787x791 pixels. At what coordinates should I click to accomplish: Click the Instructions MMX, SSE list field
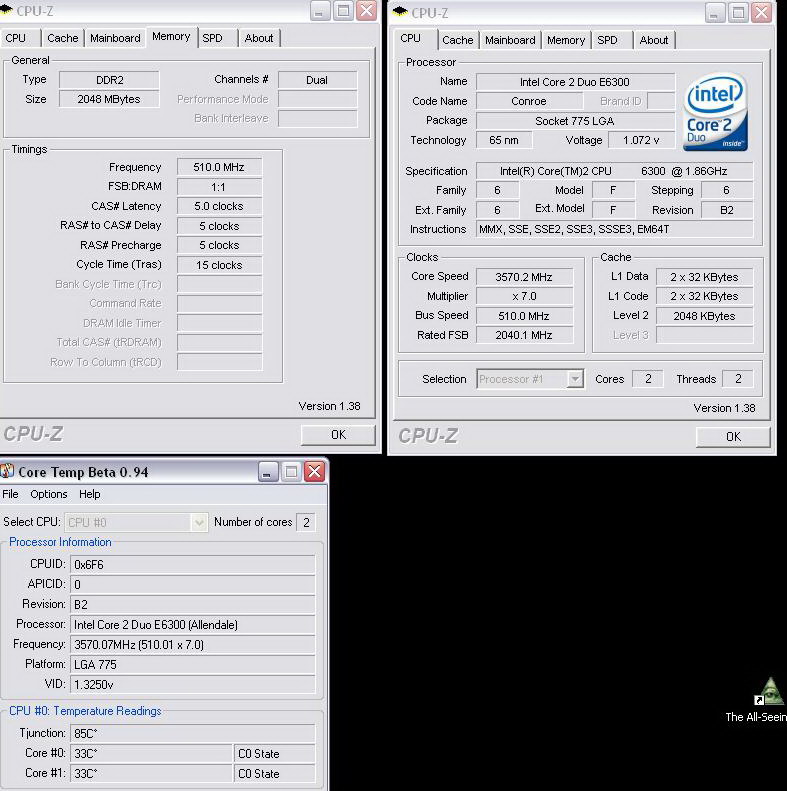click(x=614, y=230)
